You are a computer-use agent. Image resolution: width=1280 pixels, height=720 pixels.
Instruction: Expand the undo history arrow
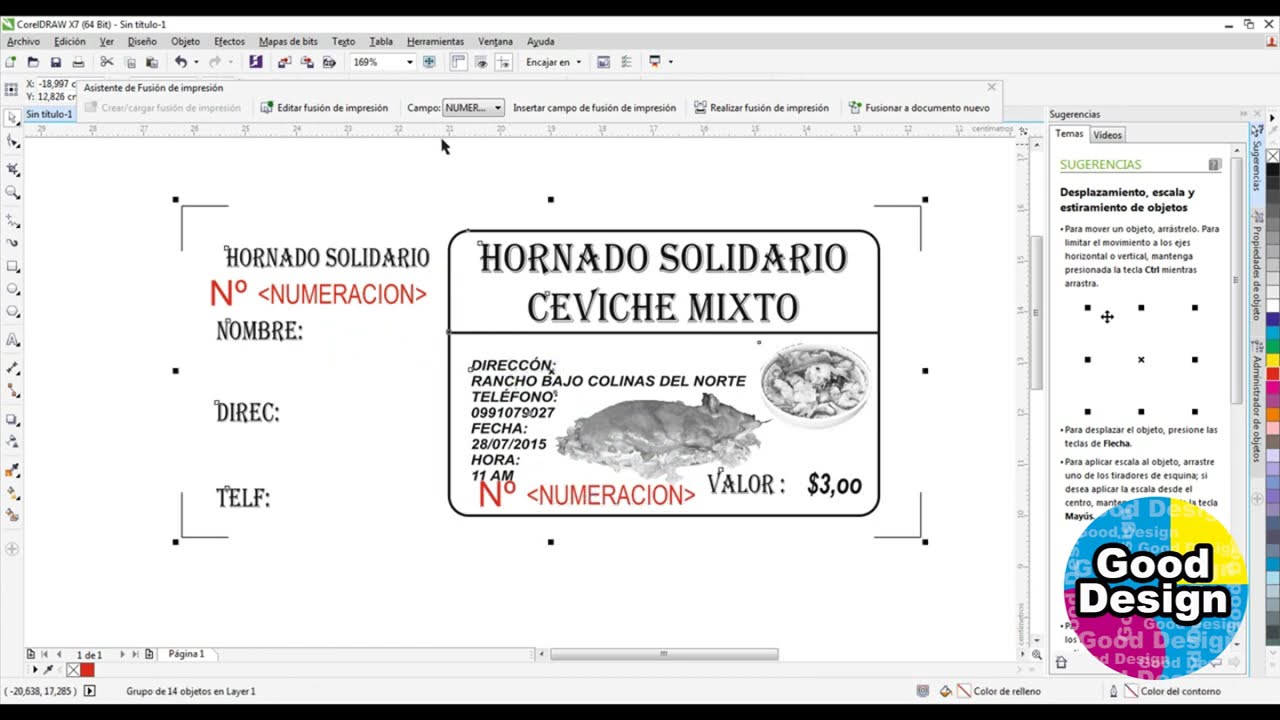point(195,62)
